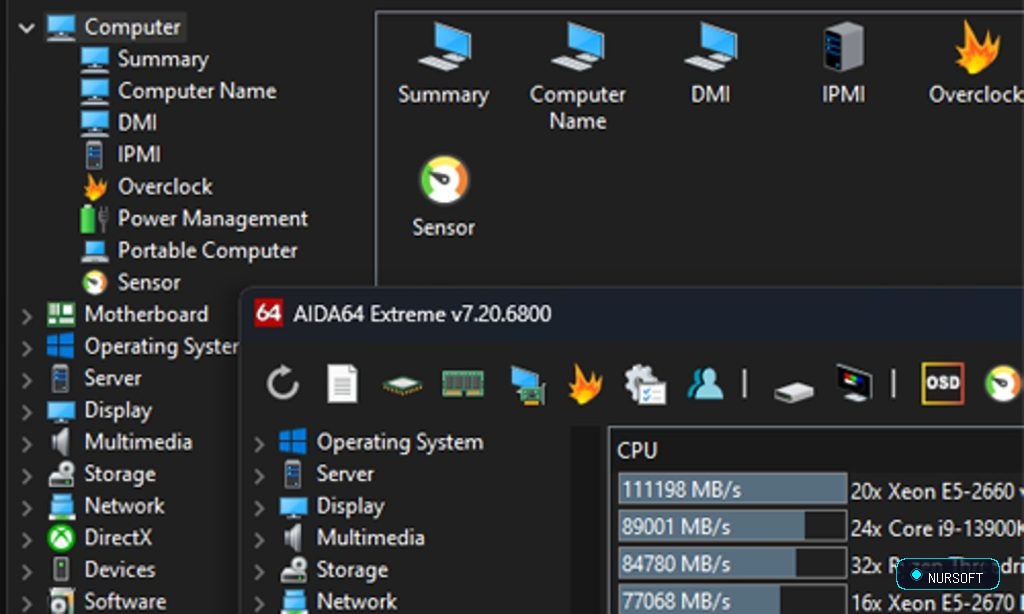Image resolution: width=1024 pixels, height=614 pixels.
Task: Click the NURSOFT badge
Action: (x=948, y=576)
